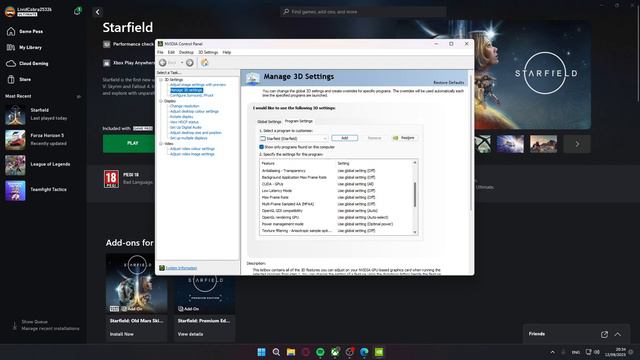Viewport: 640px width, 360px height.
Task: Click the settings list scrollbar thumb
Action: point(415,194)
